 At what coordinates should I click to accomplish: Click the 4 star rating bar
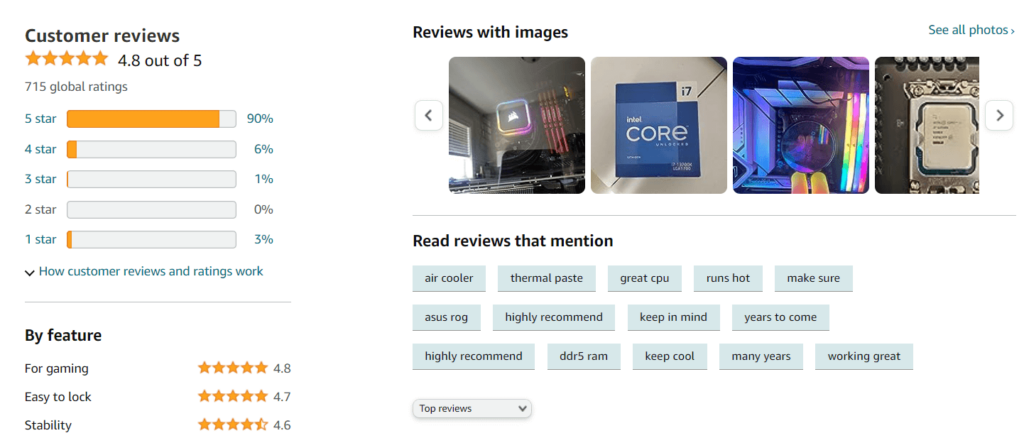point(151,149)
